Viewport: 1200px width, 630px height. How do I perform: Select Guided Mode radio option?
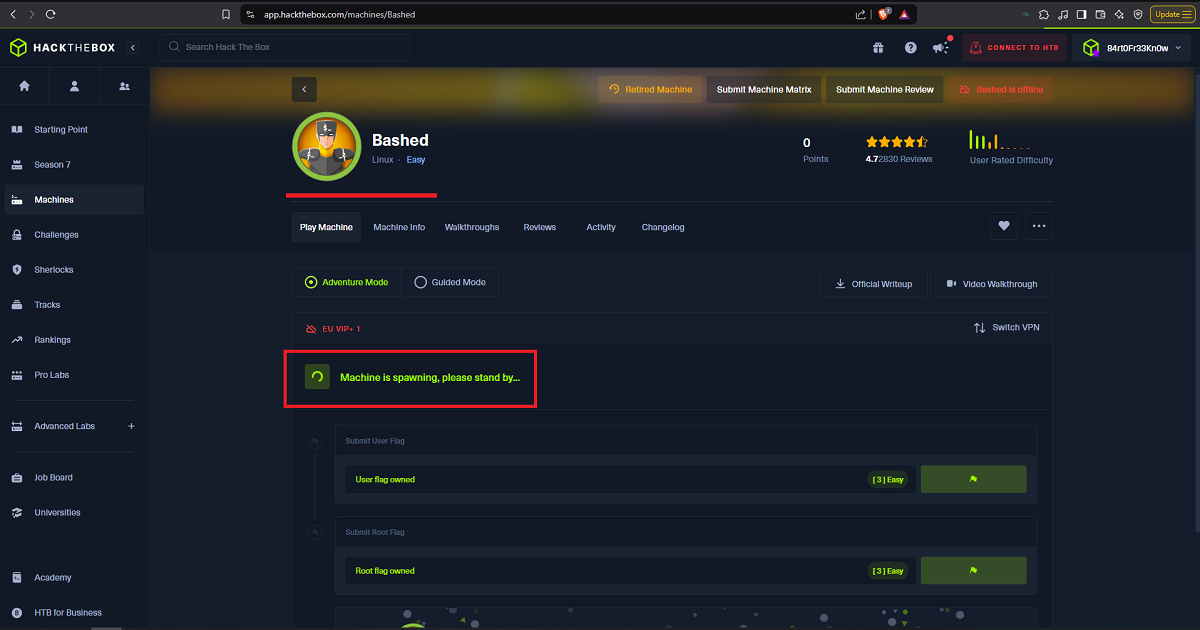(x=450, y=282)
